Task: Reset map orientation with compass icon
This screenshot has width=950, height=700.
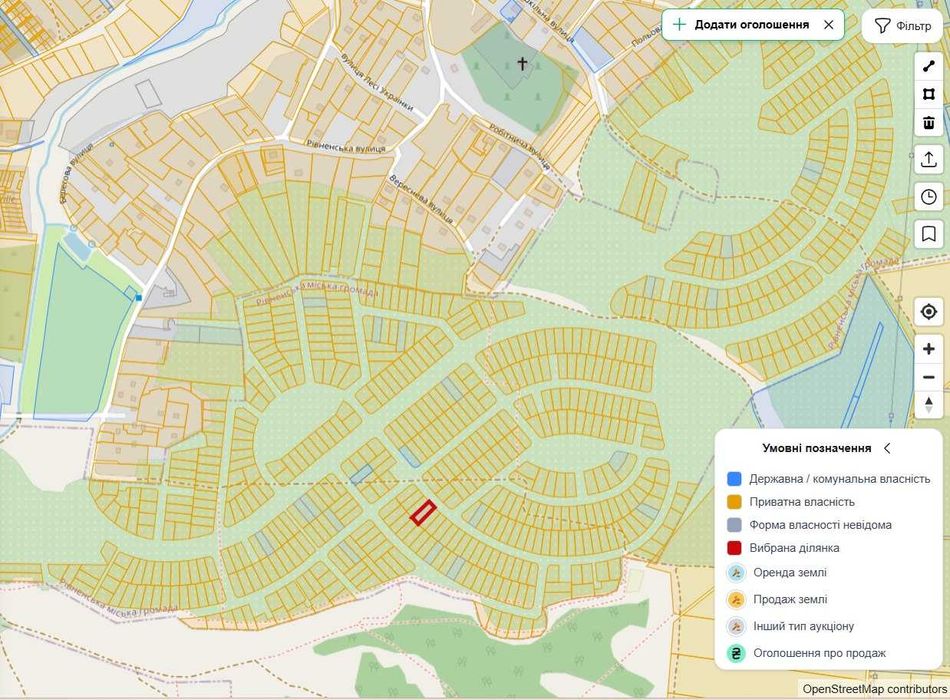Action: coord(928,405)
